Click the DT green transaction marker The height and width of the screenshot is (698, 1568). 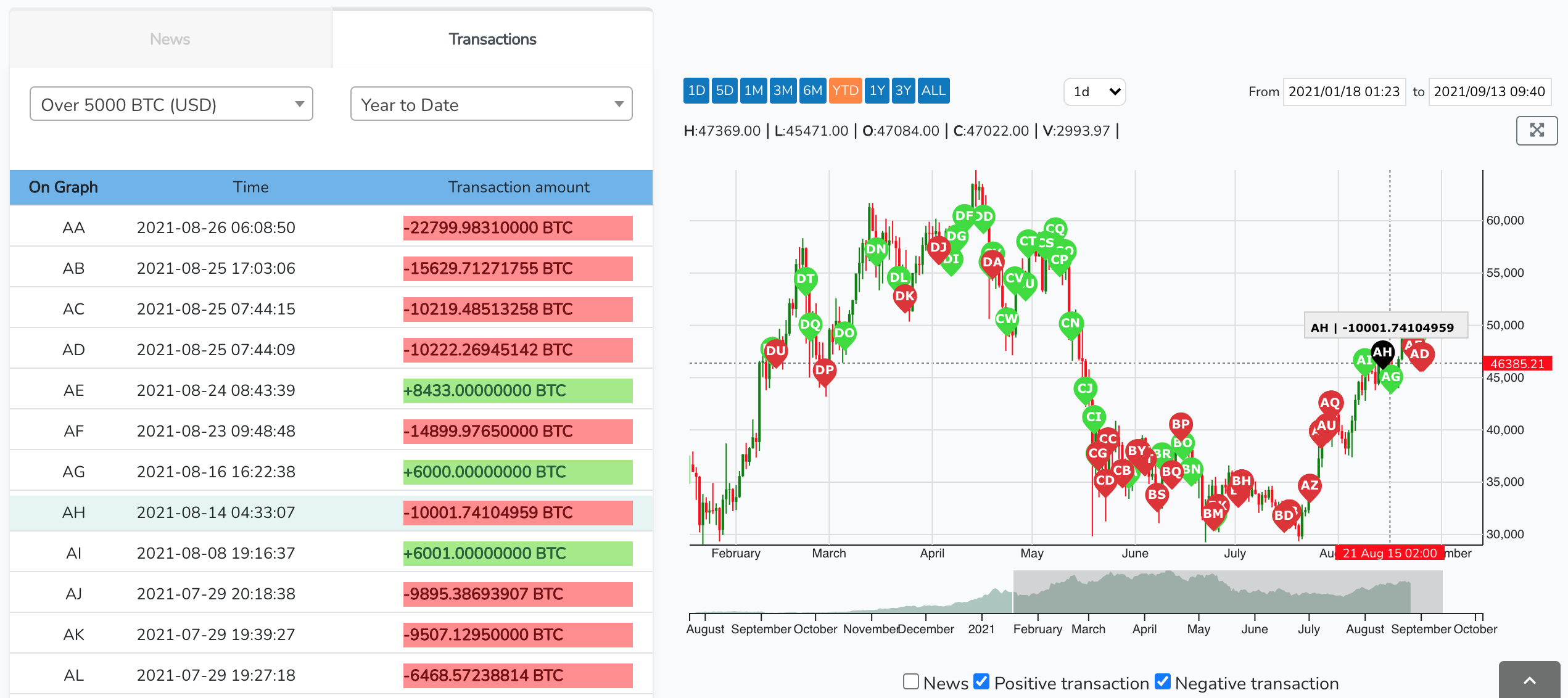805,279
